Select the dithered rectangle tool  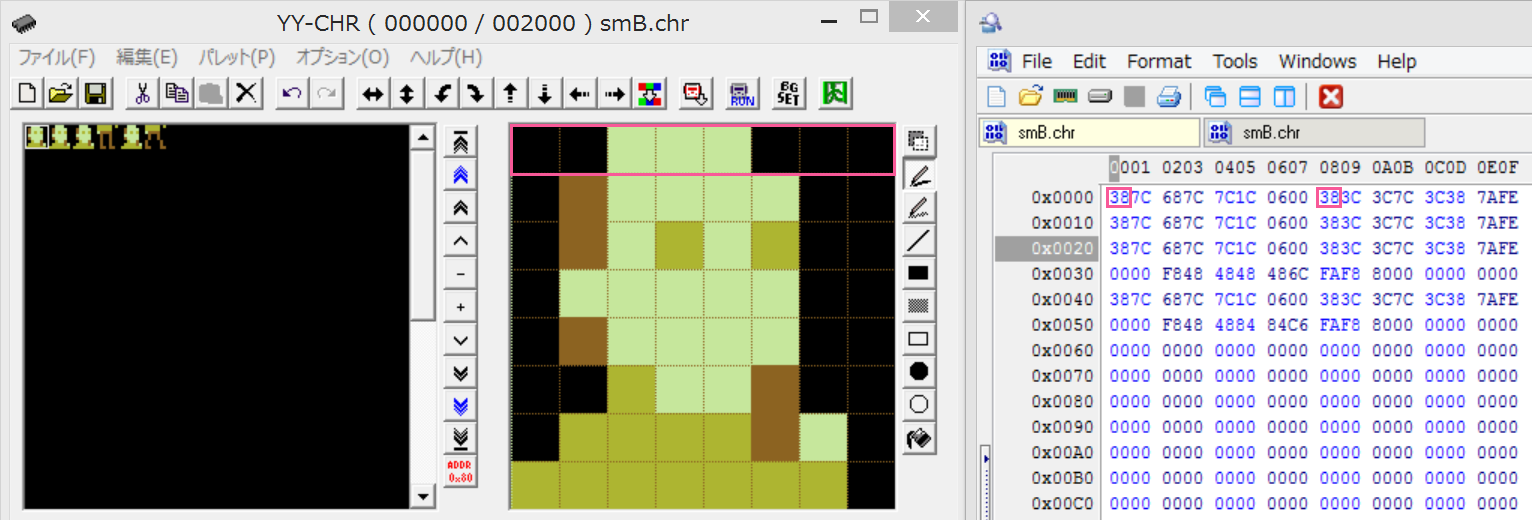(918, 306)
